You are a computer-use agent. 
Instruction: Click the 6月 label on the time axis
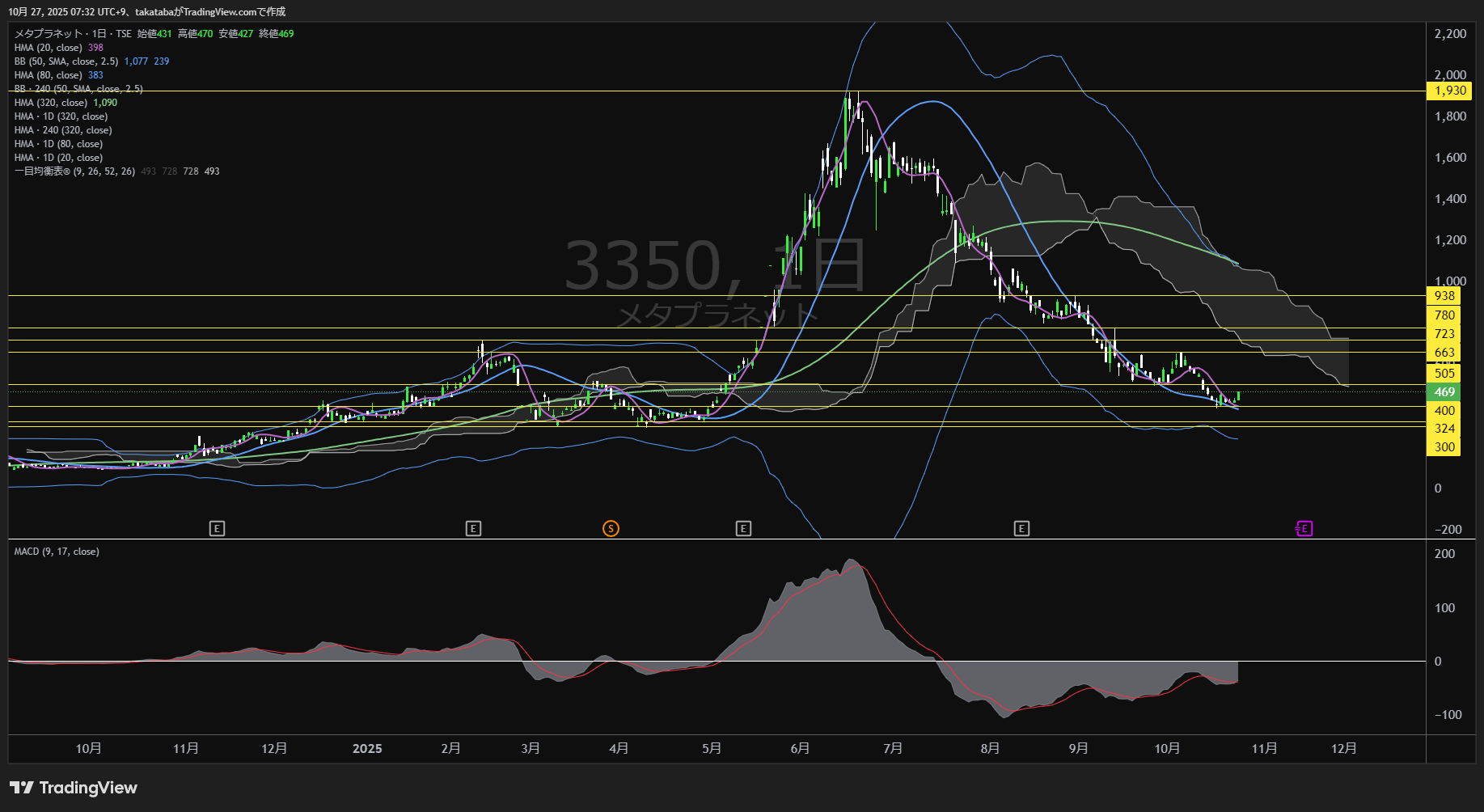pyautogui.click(x=800, y=749)
